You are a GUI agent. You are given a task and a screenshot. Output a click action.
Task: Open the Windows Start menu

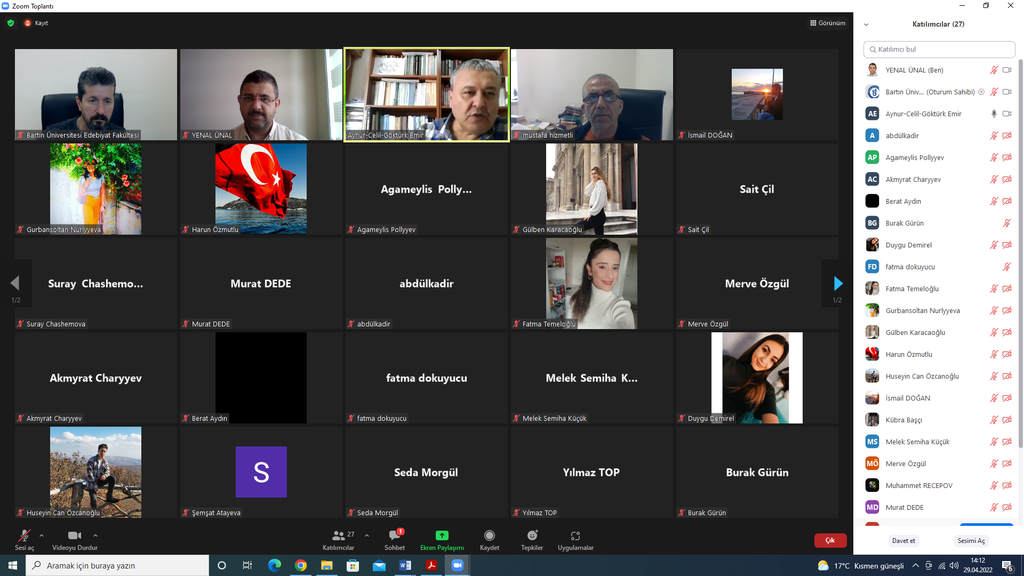click(12, 566)
